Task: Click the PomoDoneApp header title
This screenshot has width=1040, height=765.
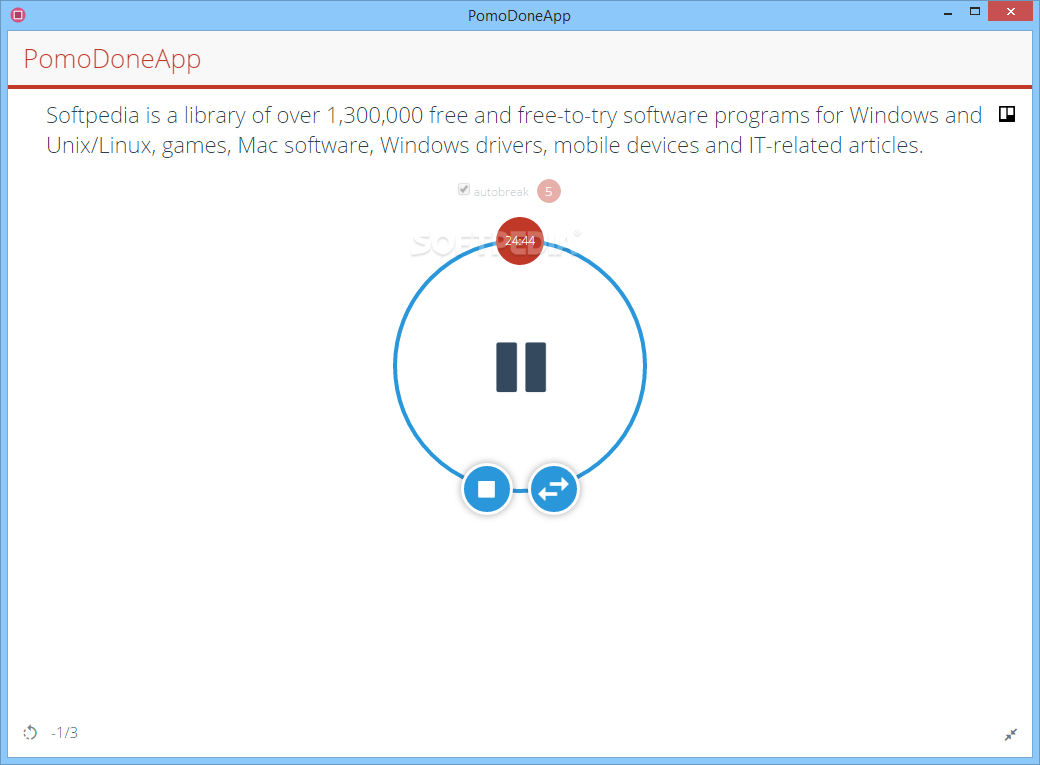Action: (x=112, y=60)
